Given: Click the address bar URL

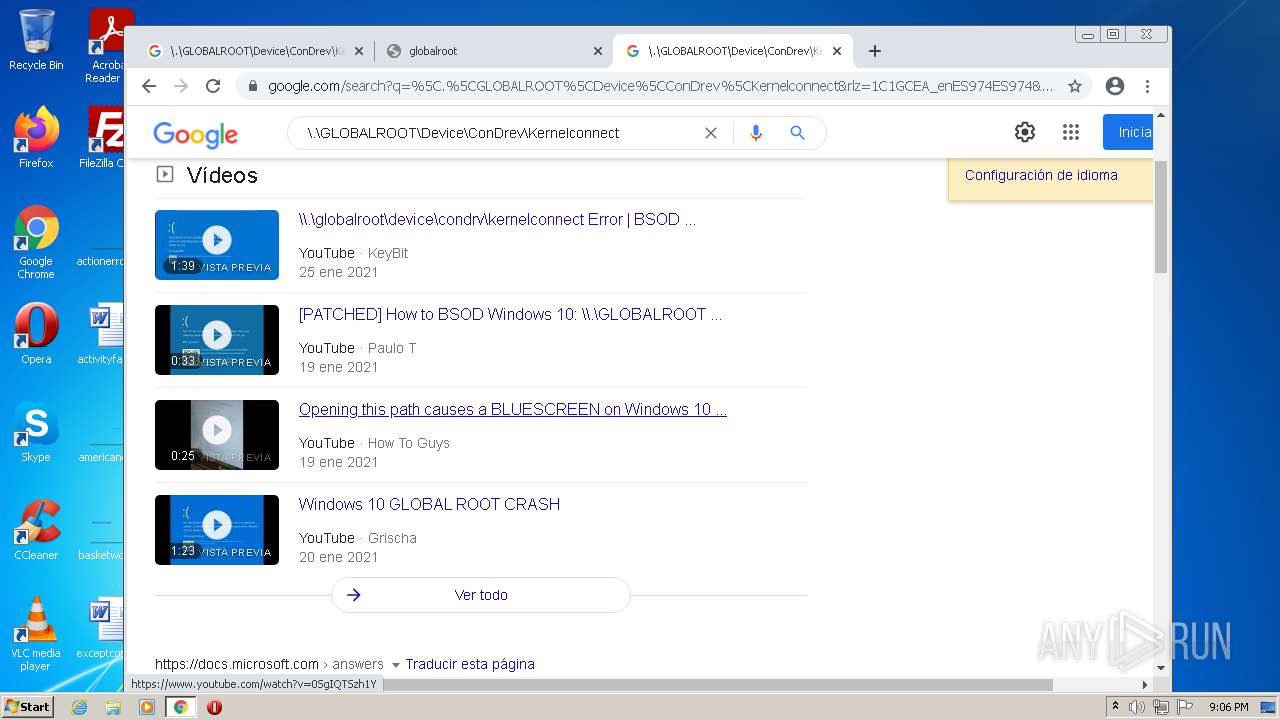Looking at the screenshot, I should coord(660,86).
